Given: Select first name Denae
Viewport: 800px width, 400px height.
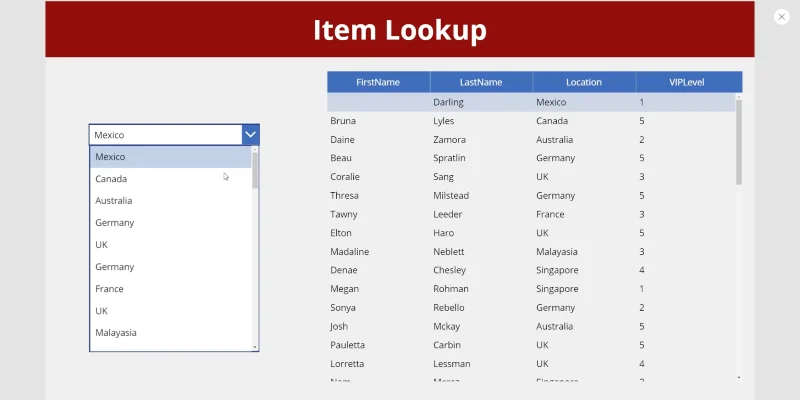Looking at the screenshot, I should [343, 270].
